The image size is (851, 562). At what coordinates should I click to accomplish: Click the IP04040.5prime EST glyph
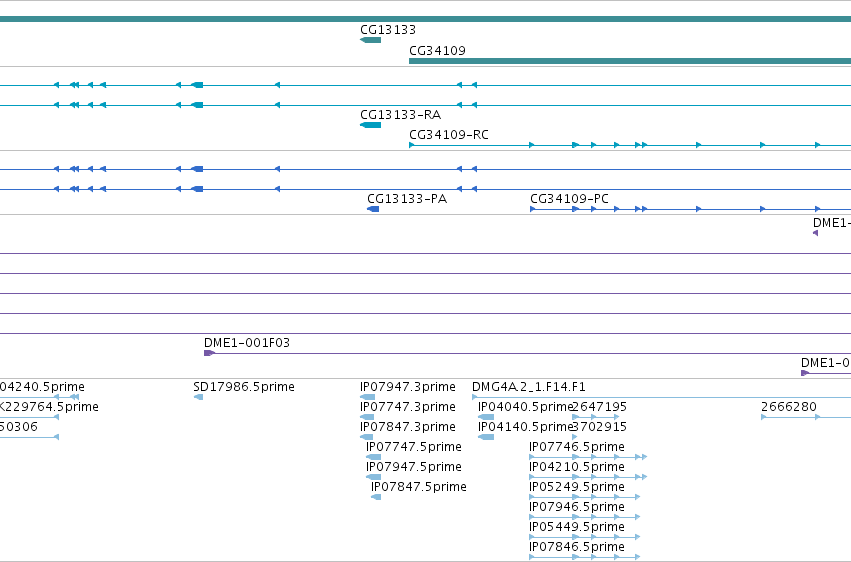click(x=486, y=417)
